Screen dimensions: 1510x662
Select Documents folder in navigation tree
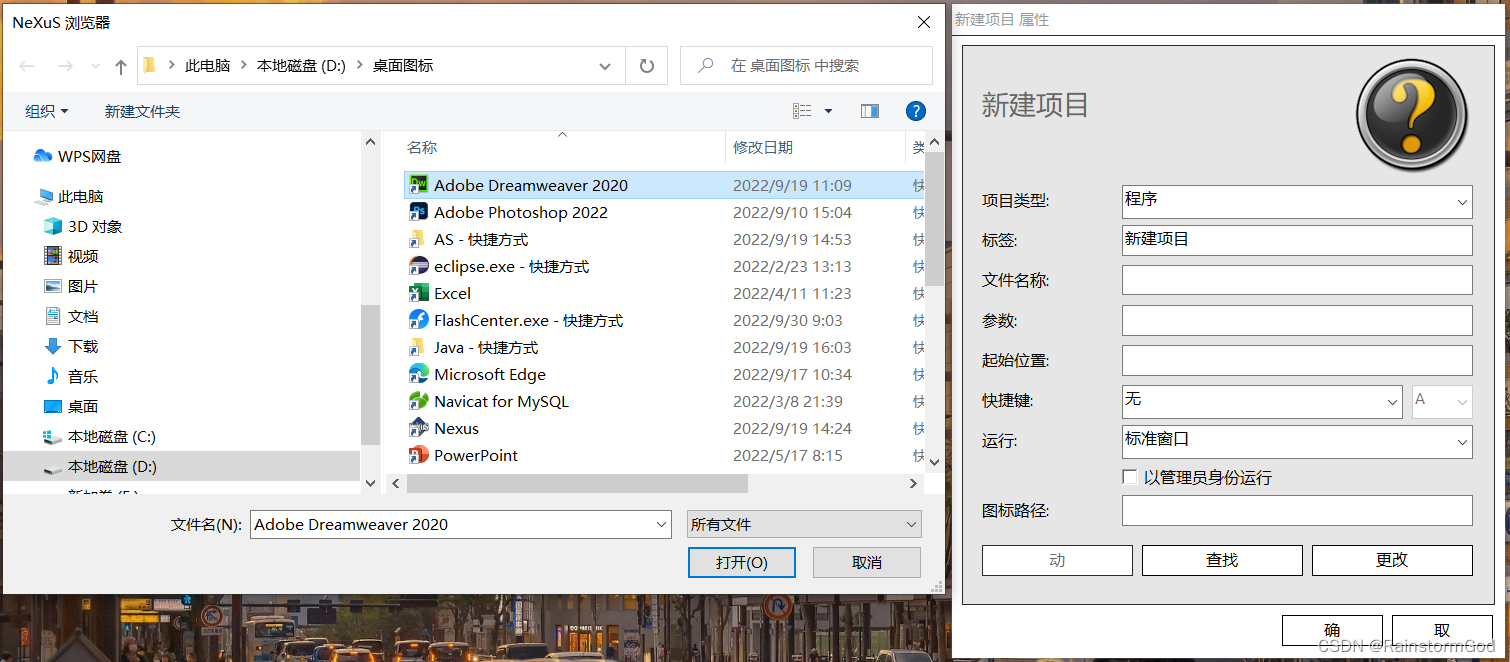71,316
